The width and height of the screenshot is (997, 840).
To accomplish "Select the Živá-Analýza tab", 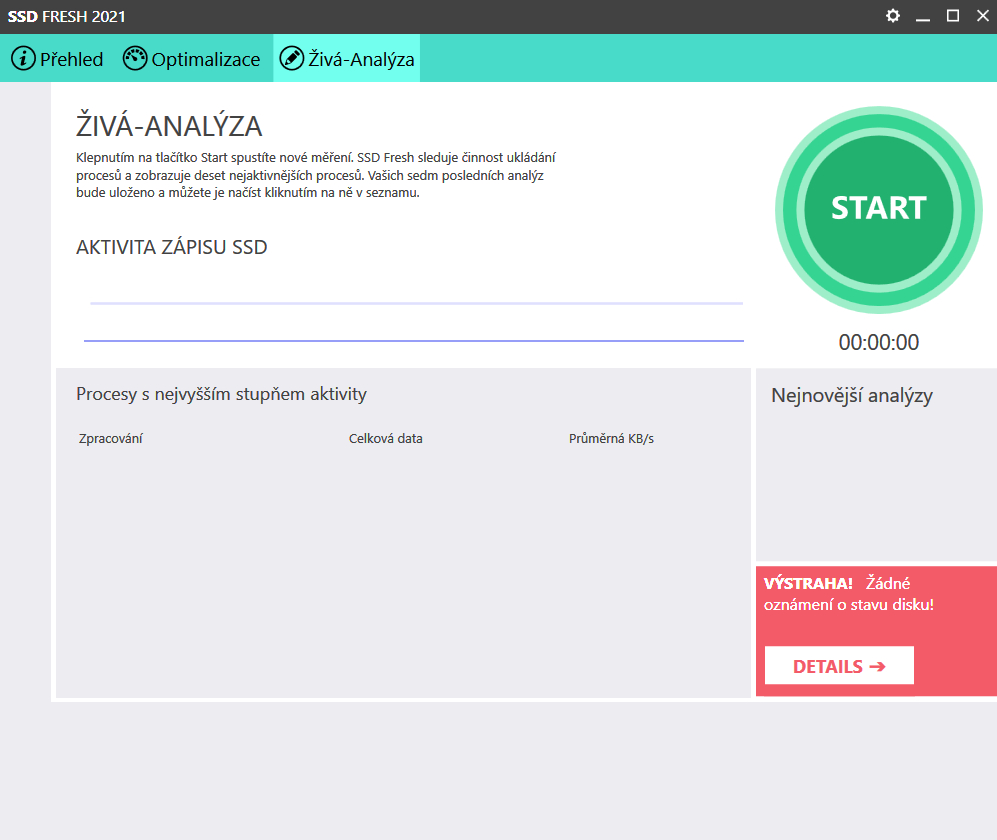I will click(347, 59).
